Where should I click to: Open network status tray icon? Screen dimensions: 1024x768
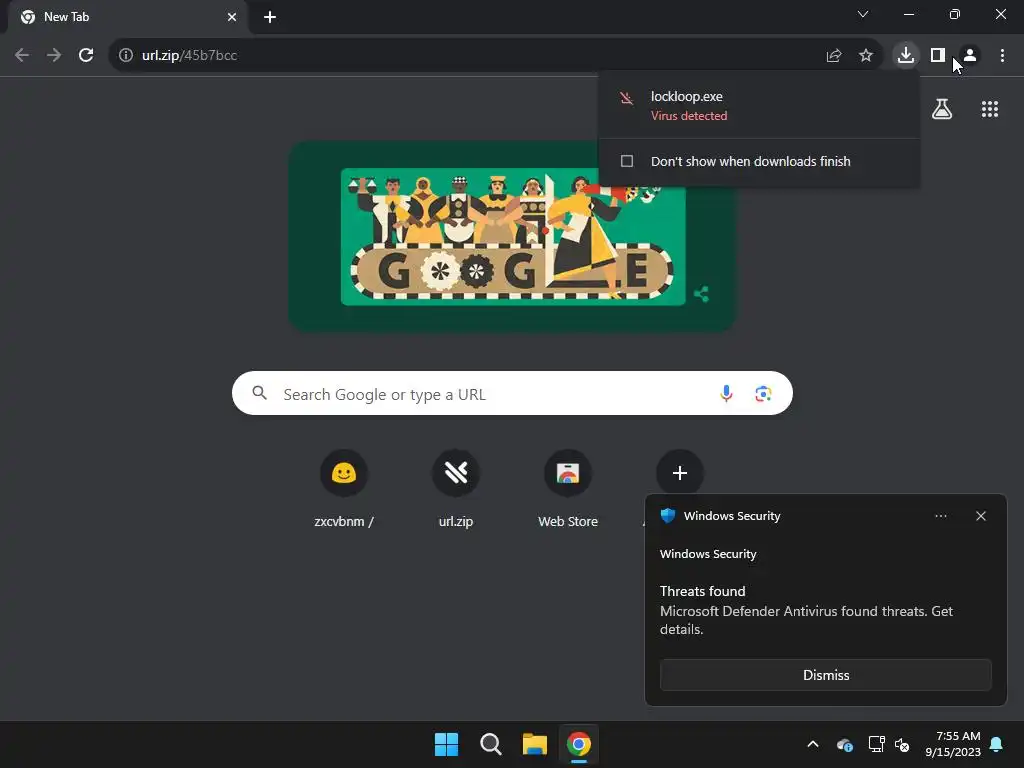(x=876, y=744)
